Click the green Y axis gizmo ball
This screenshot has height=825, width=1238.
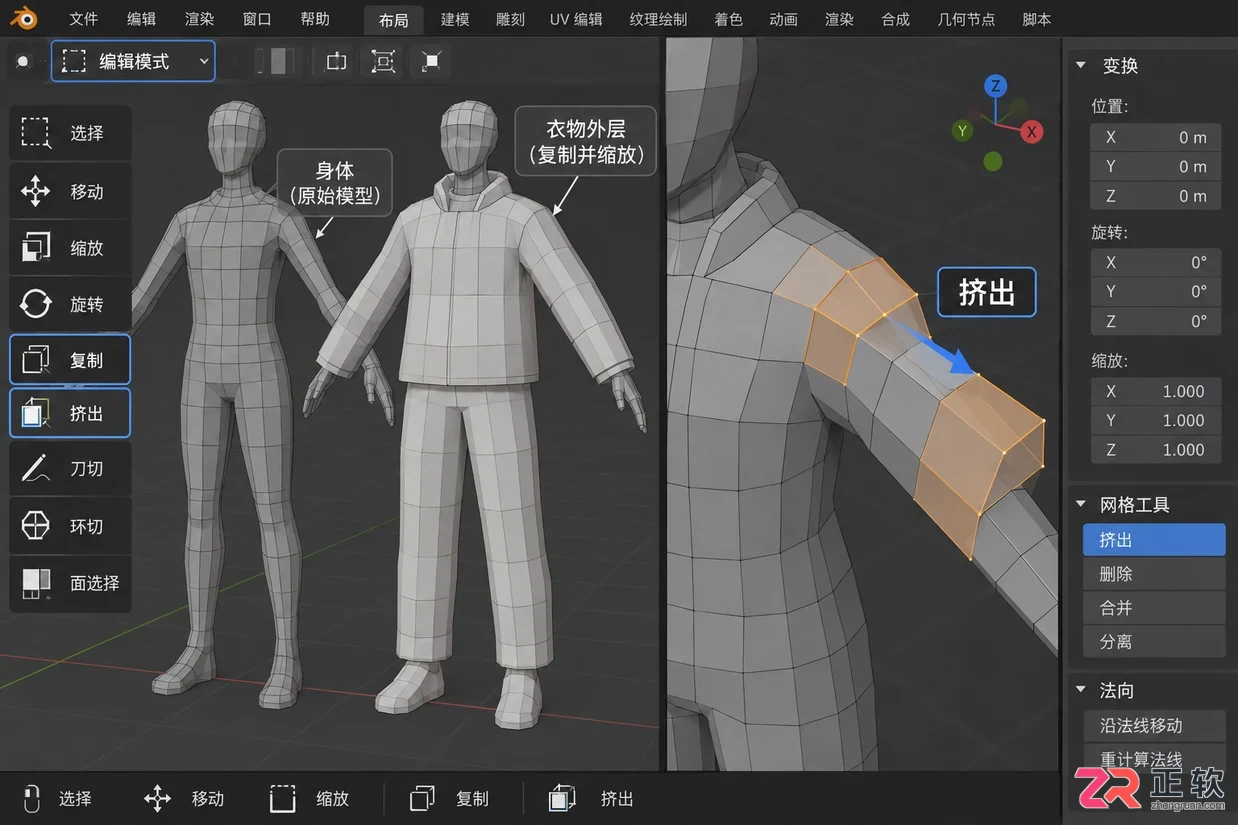point(962,131)
